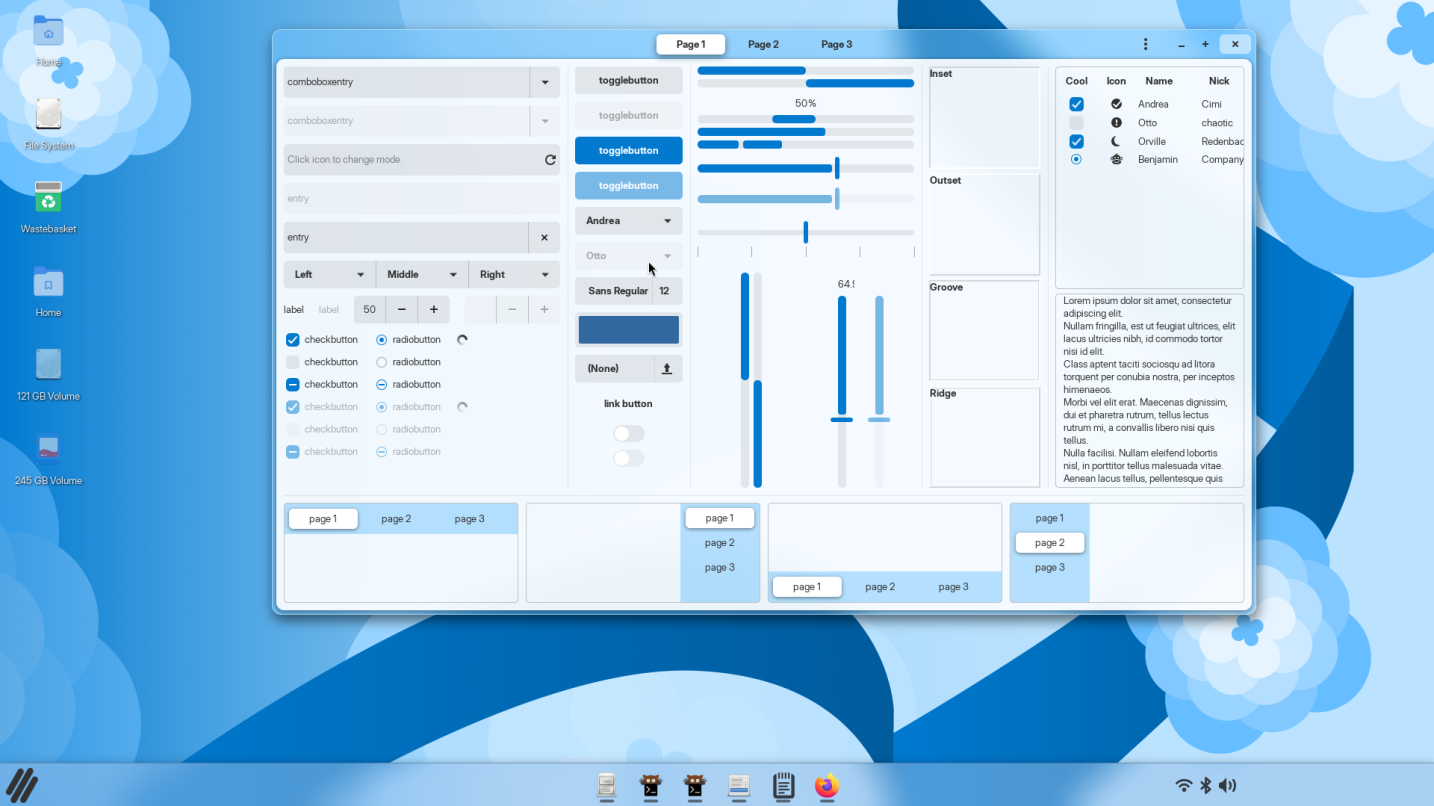Select the Page 1 header tab

pos(690,44)
